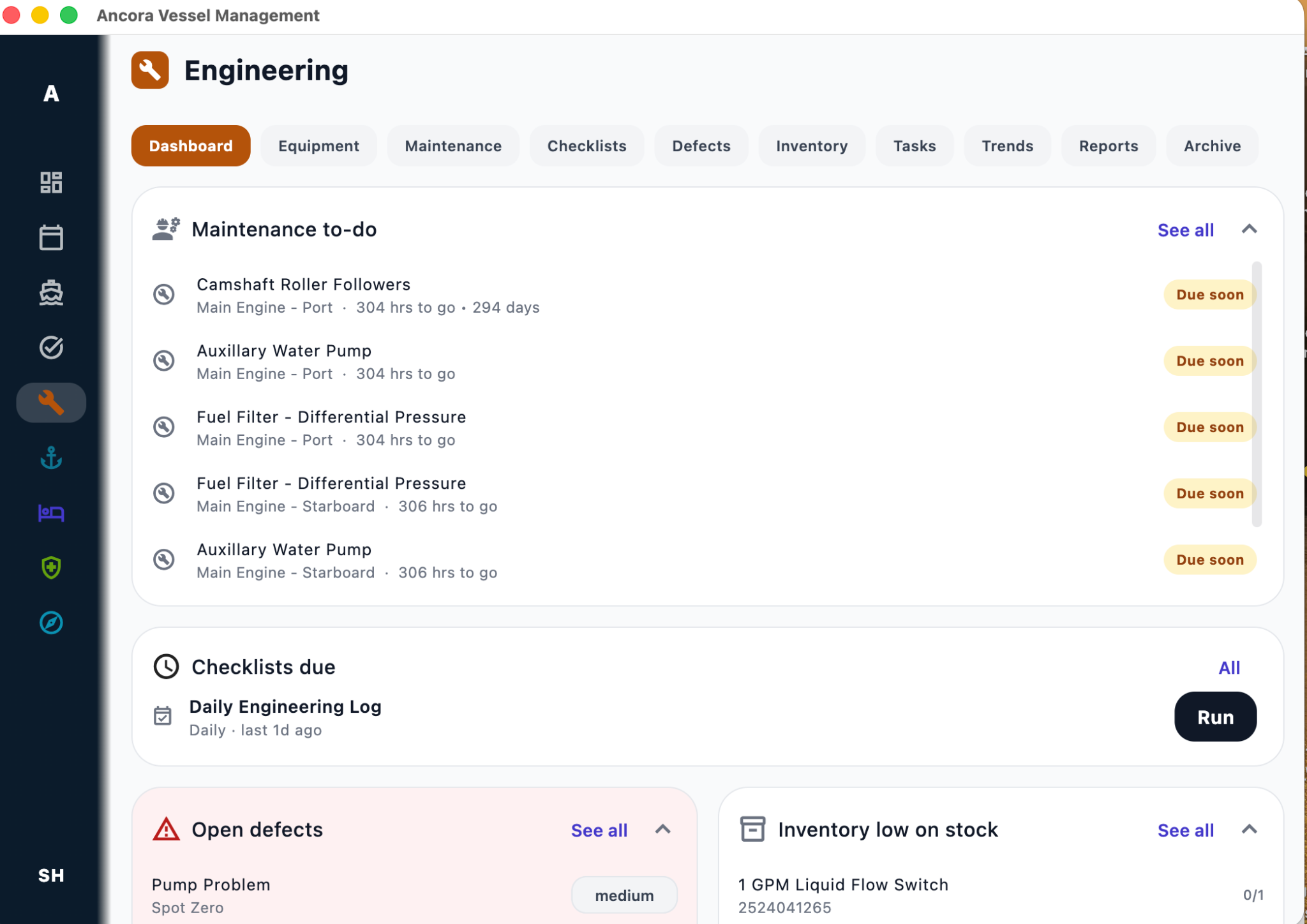
Task: Go to the Inventory tab
Action: coord(812,146)
